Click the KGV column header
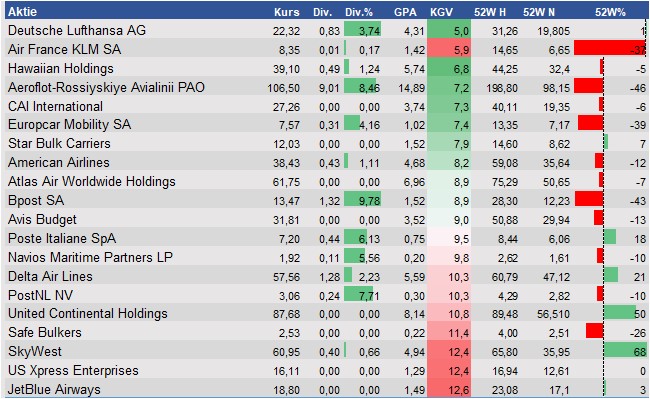Image resolution: width=650 pixels, height=399 pixels. (441, 12)
